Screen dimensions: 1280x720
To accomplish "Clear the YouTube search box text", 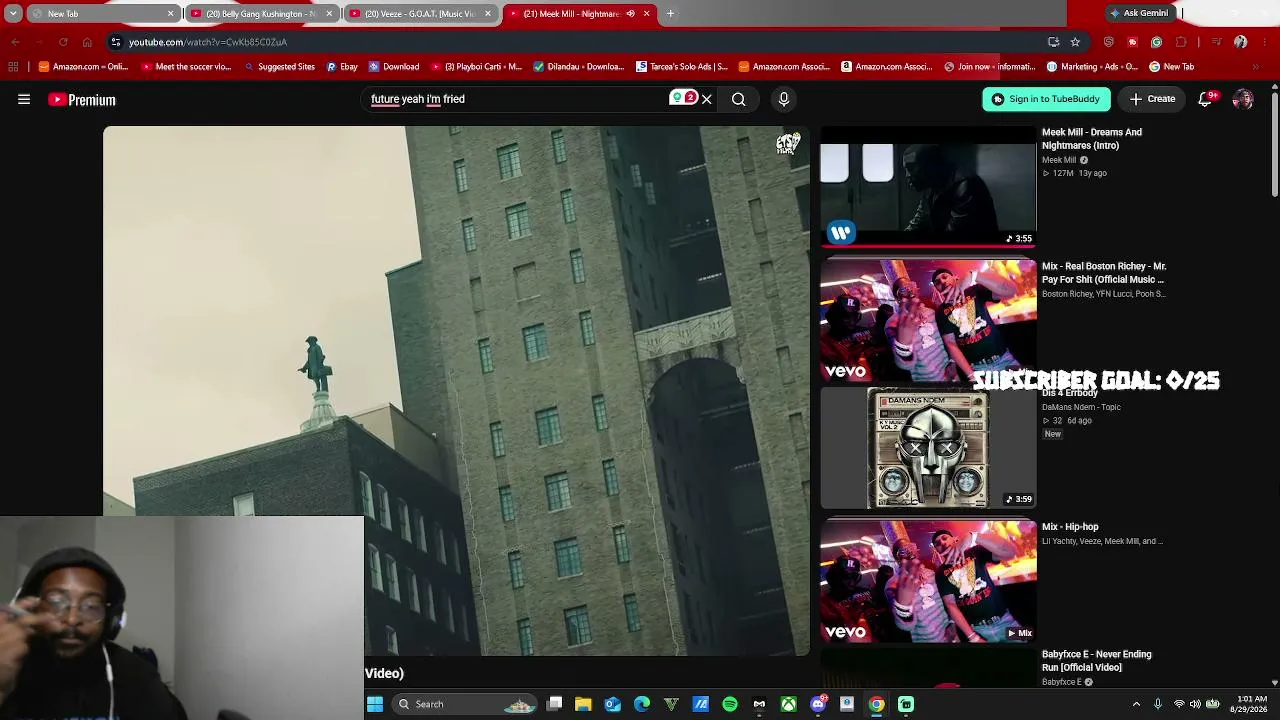I will pos(706,99).
